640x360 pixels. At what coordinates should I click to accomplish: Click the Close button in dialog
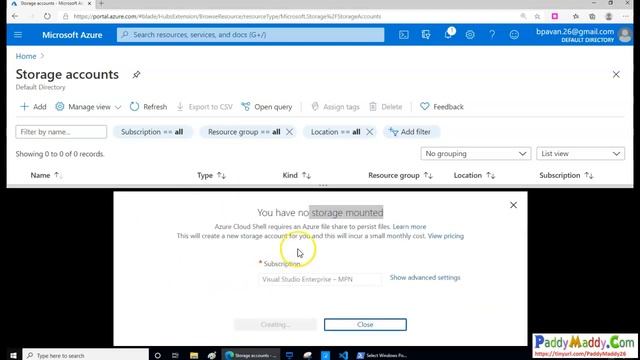[x=365, y=324]
